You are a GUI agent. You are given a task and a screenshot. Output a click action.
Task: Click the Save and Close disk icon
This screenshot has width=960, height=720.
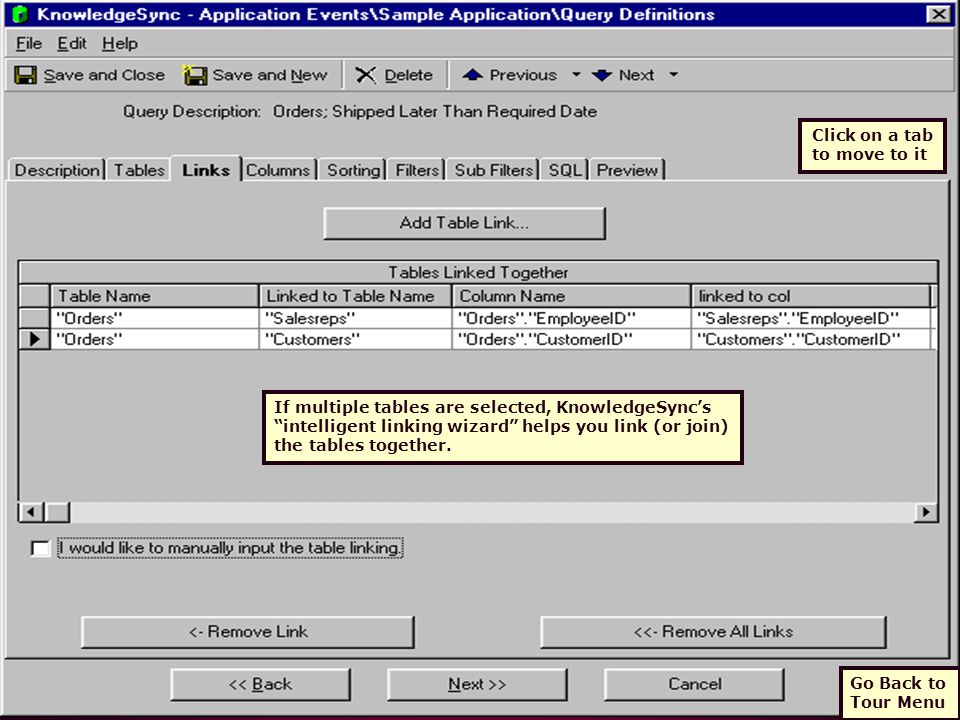(x=25, y=75)
